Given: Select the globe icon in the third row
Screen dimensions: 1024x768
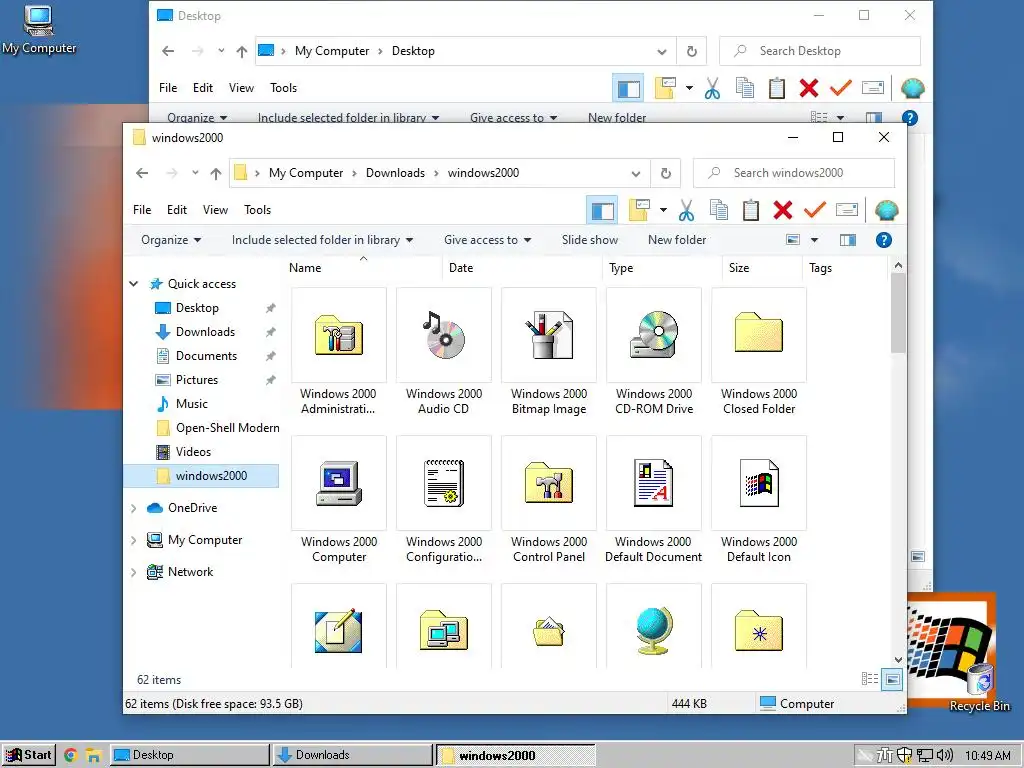Looking at the screenshot, I should 654,630.
